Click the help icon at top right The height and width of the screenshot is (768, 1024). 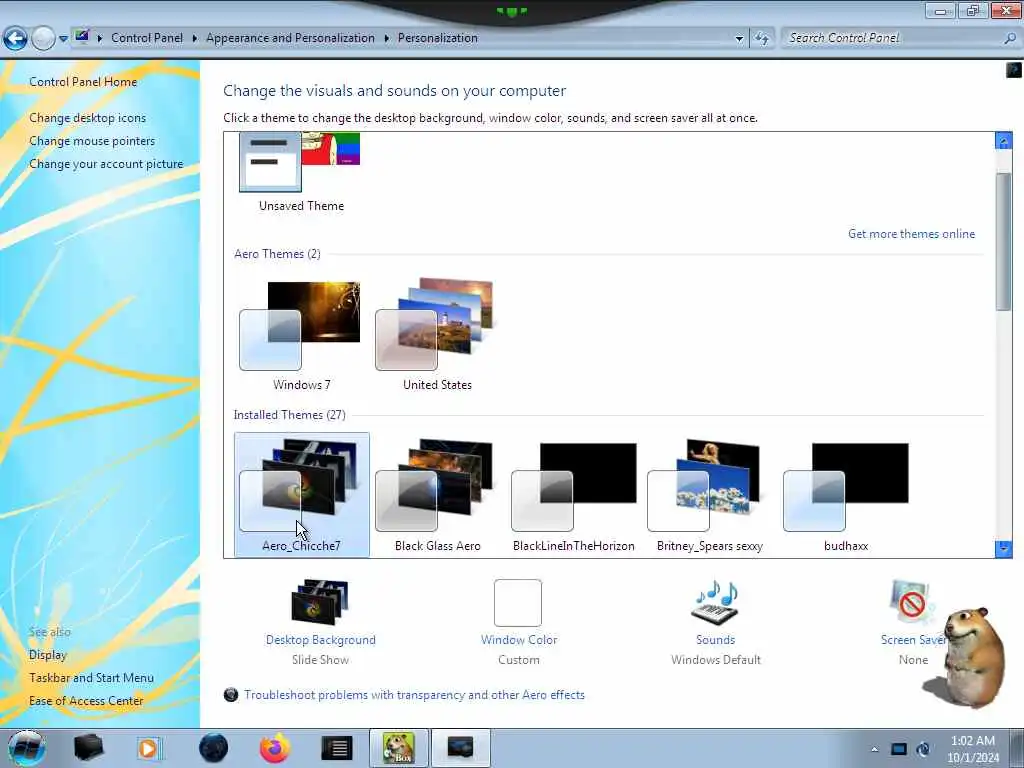coord(1014,69)
